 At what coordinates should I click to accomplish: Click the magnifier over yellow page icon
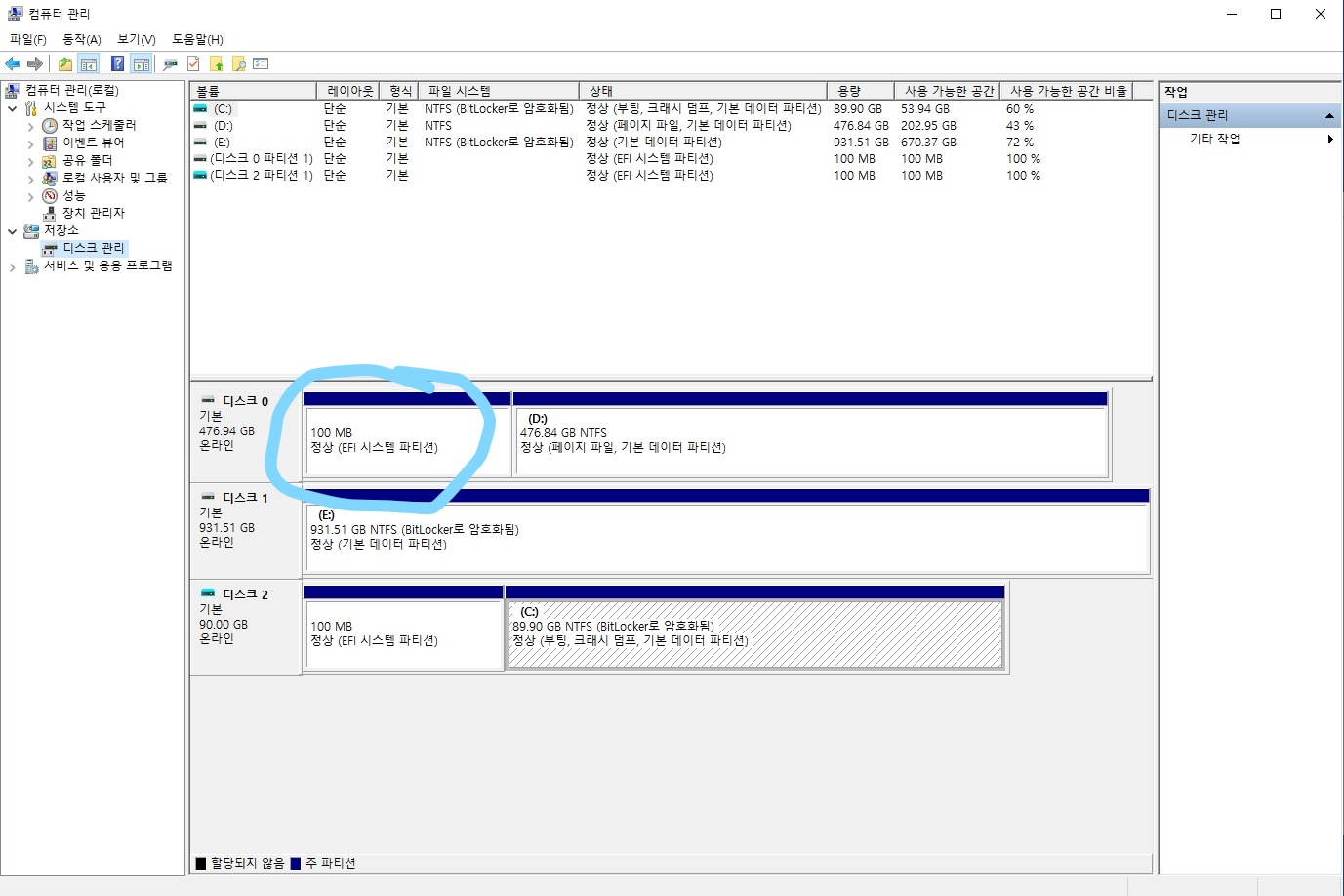pos(238,64)
